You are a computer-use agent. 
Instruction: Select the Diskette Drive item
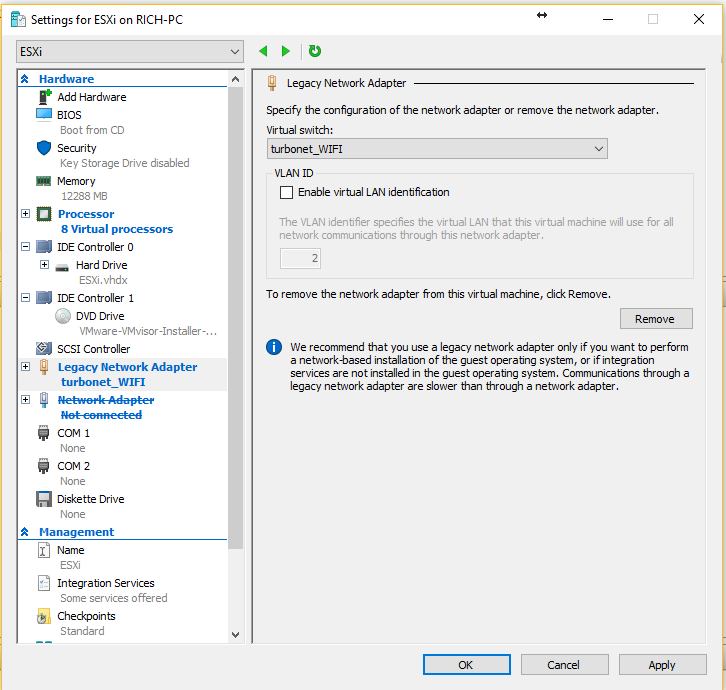point(90,499)
